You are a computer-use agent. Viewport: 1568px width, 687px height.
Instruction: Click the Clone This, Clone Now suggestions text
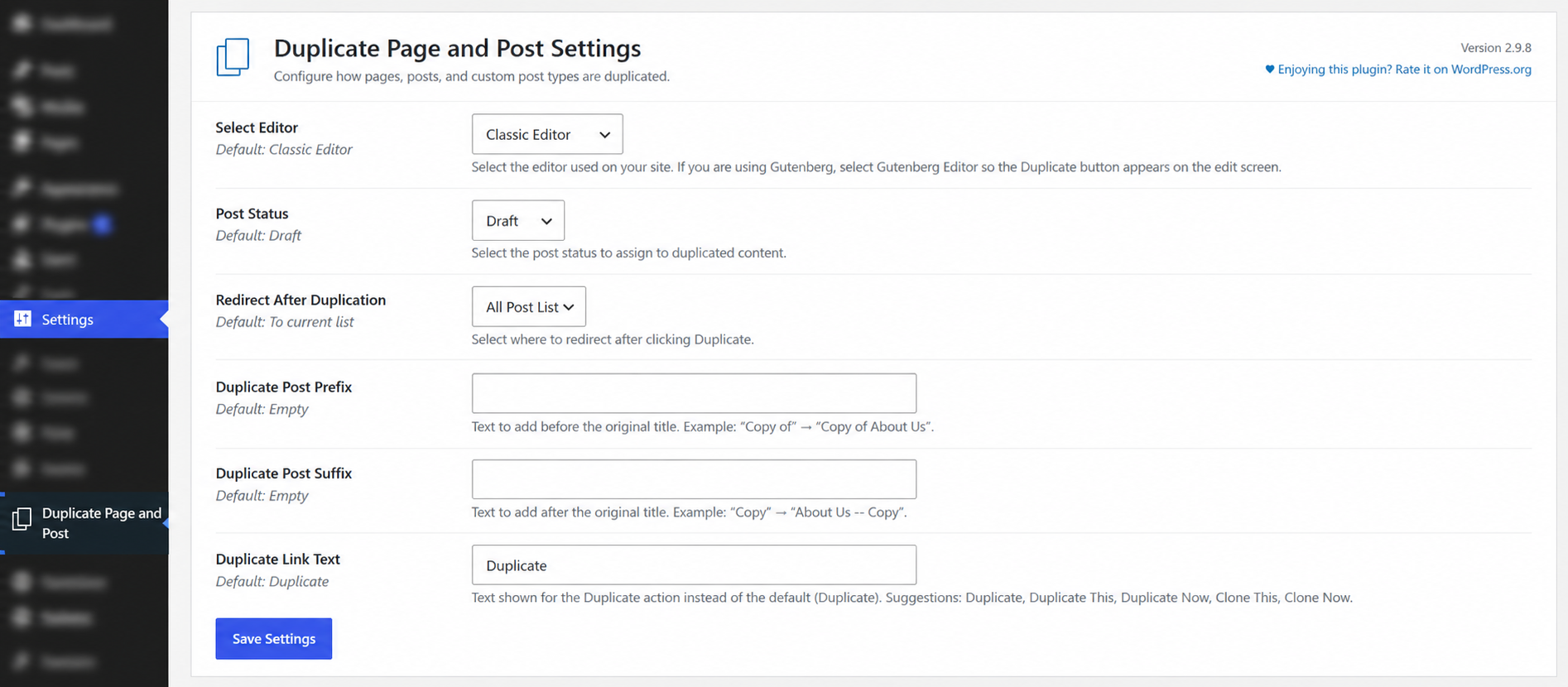1283,598
